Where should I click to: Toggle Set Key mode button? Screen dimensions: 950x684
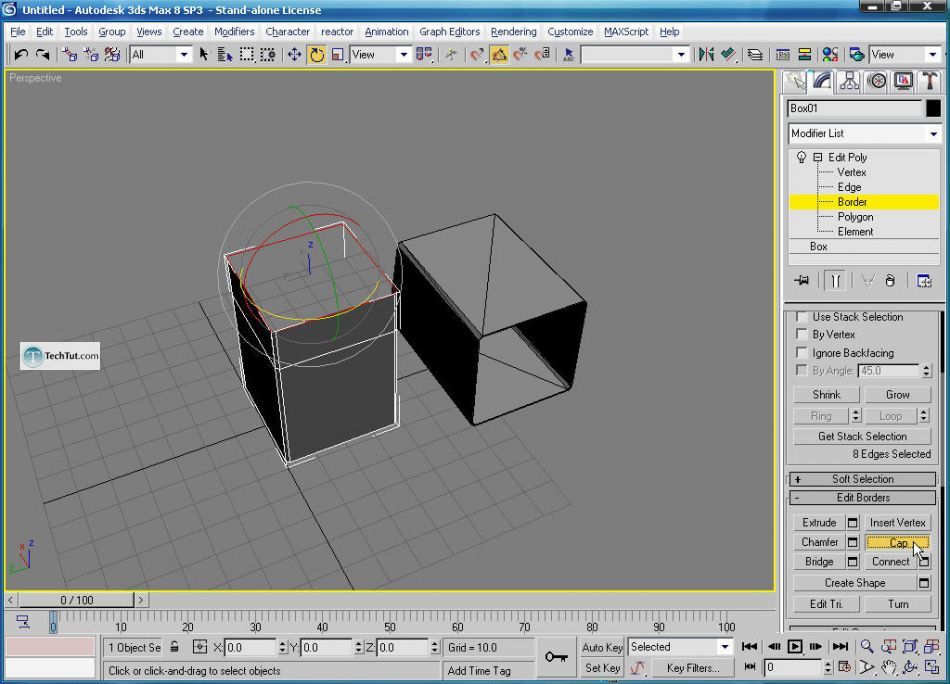tap(602, 668)
